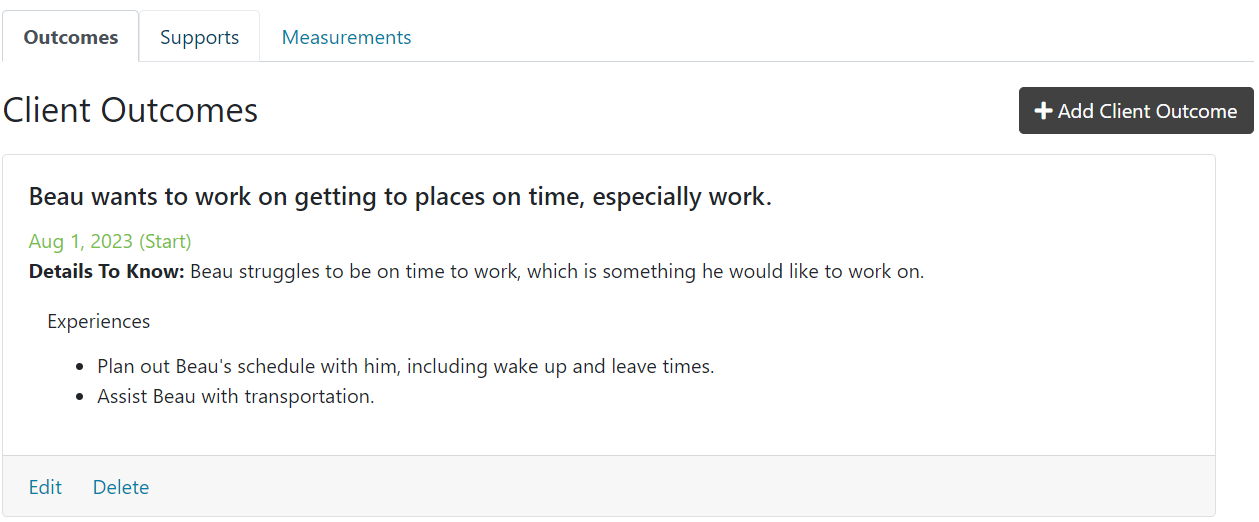Click the green (Start) label
Screen dimensions: 1259x522
165,241
